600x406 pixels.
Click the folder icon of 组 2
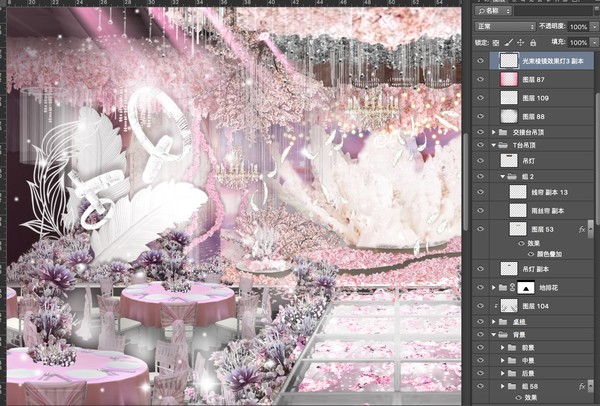tap(512, 177)
